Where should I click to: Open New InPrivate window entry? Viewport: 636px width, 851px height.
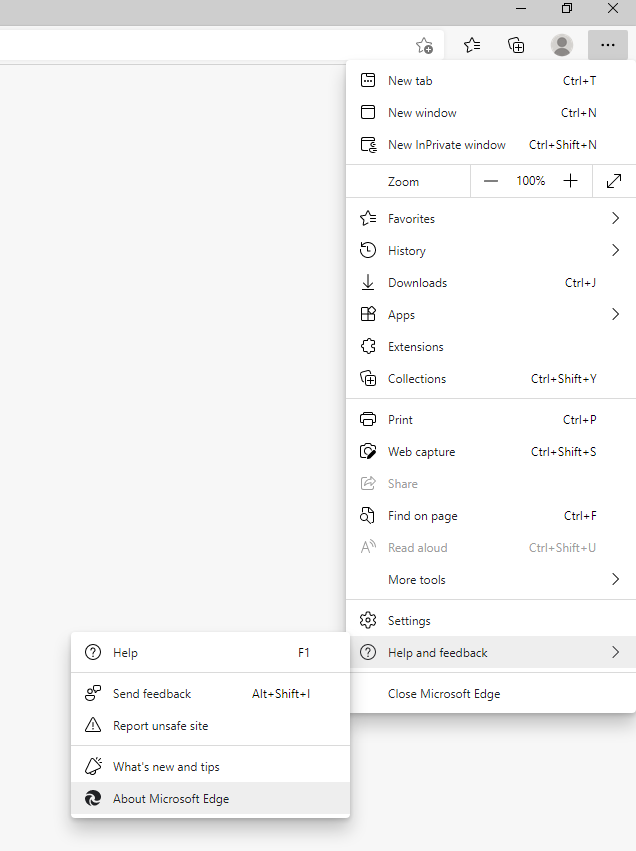coord(491,144)
